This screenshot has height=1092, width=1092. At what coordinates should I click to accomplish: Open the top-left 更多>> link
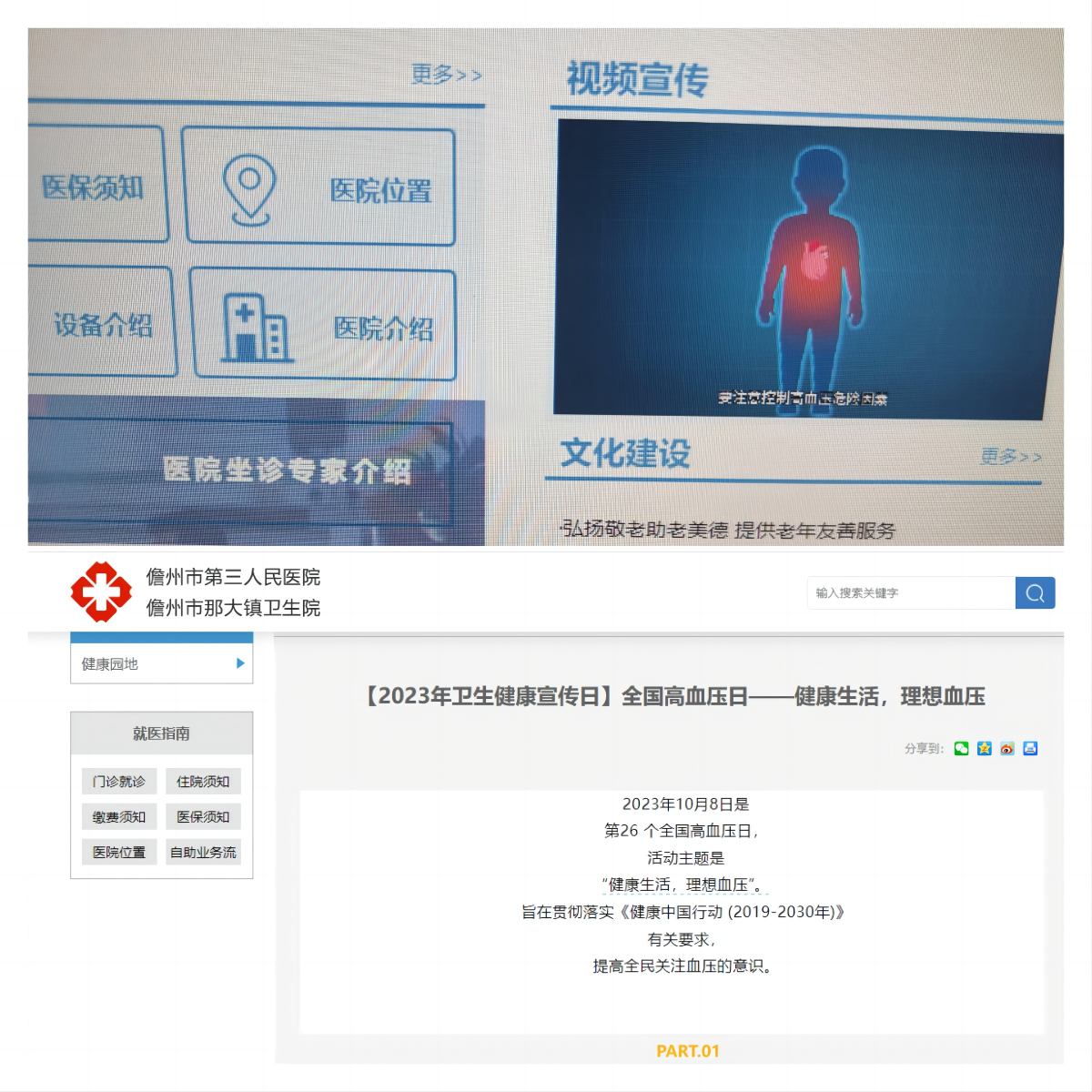click(x=446, y=74)
